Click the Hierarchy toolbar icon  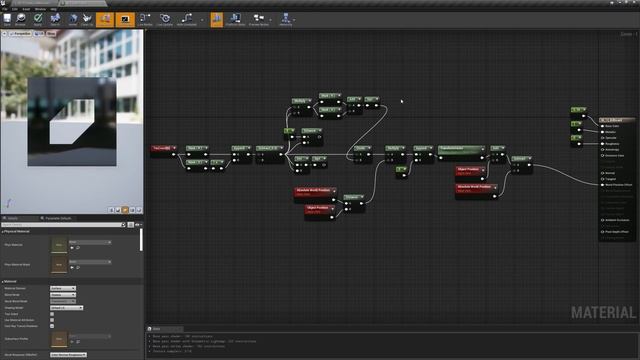coord(286,19)
